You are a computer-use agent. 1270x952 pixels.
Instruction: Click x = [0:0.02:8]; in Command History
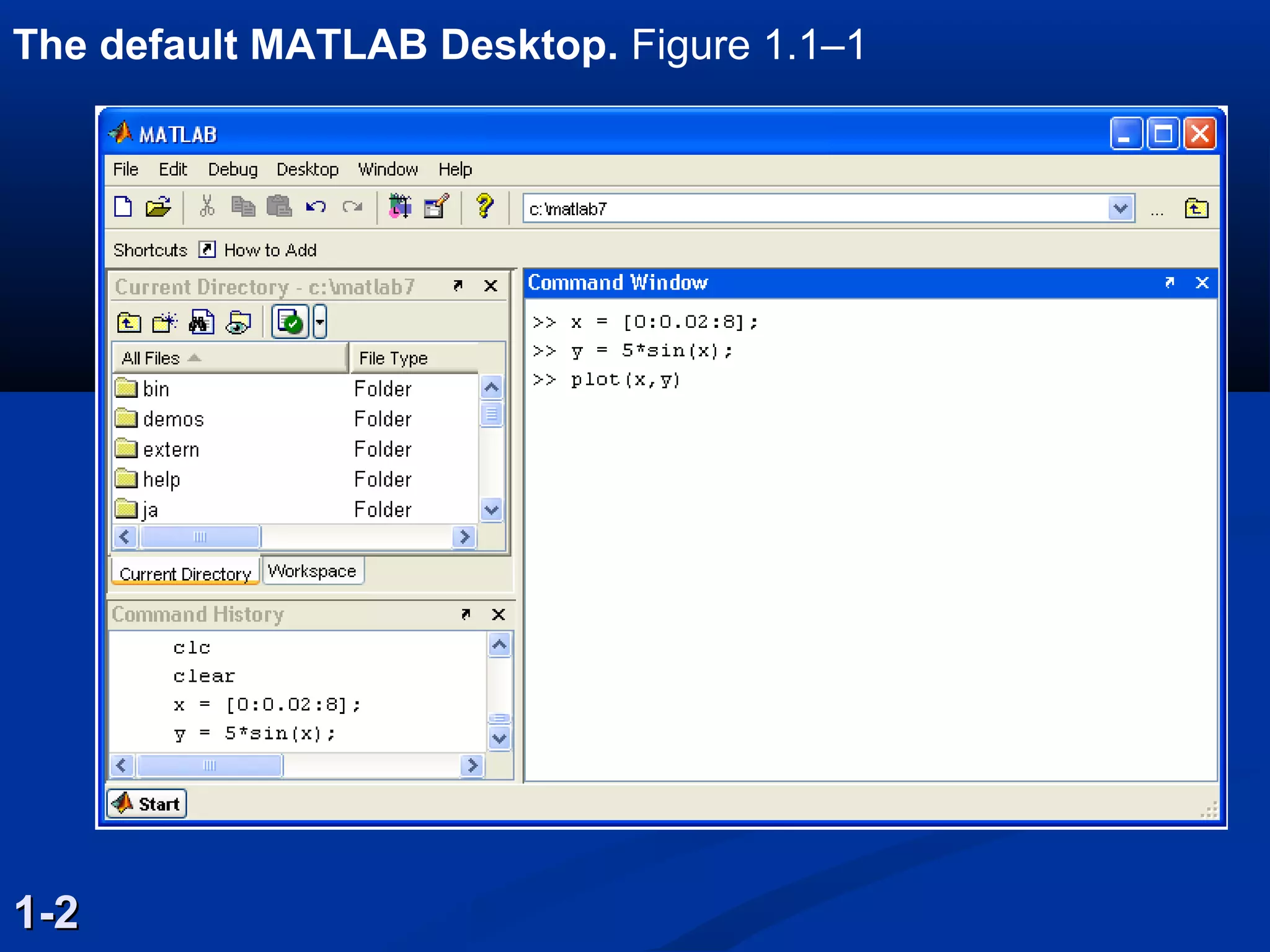(x=267, y=705)
